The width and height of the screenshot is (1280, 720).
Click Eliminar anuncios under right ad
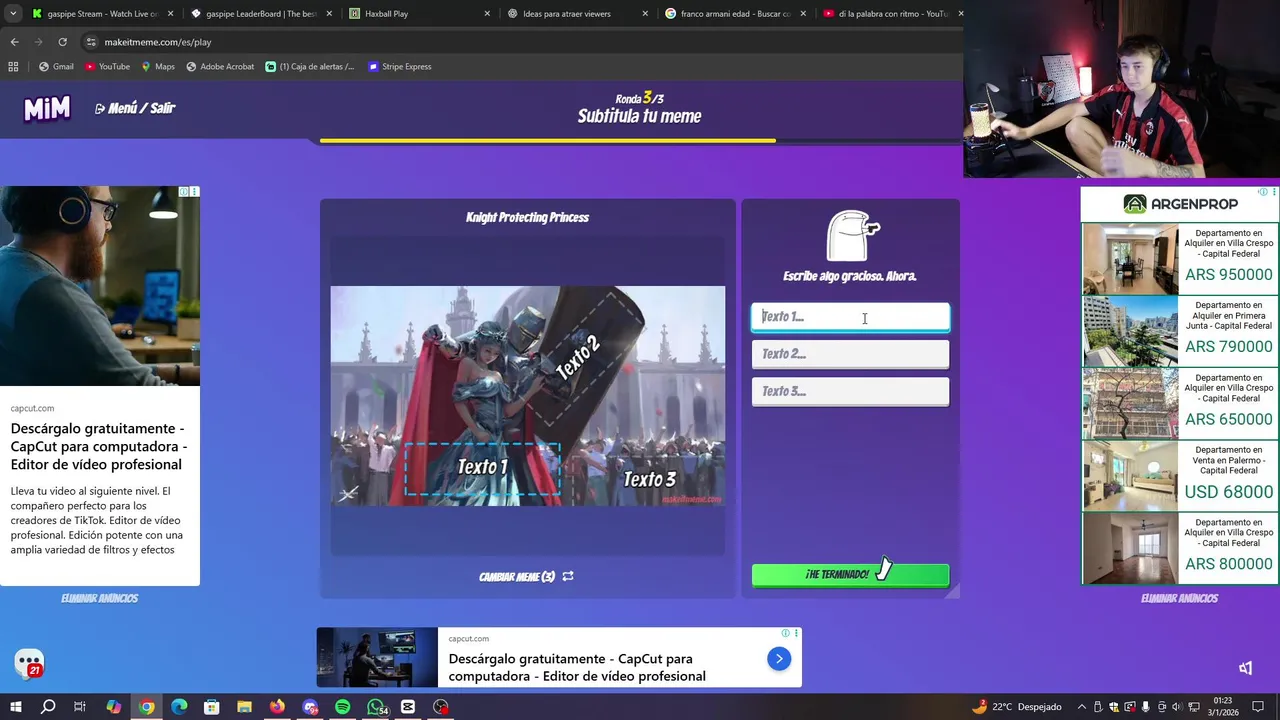[x=1179, y=598]
